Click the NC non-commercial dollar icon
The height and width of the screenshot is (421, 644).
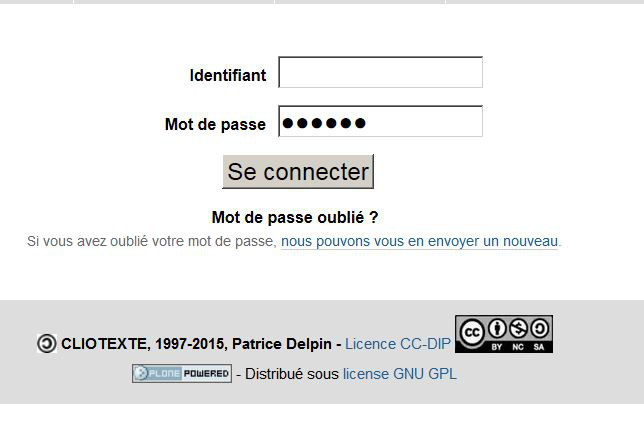[518, 328]
